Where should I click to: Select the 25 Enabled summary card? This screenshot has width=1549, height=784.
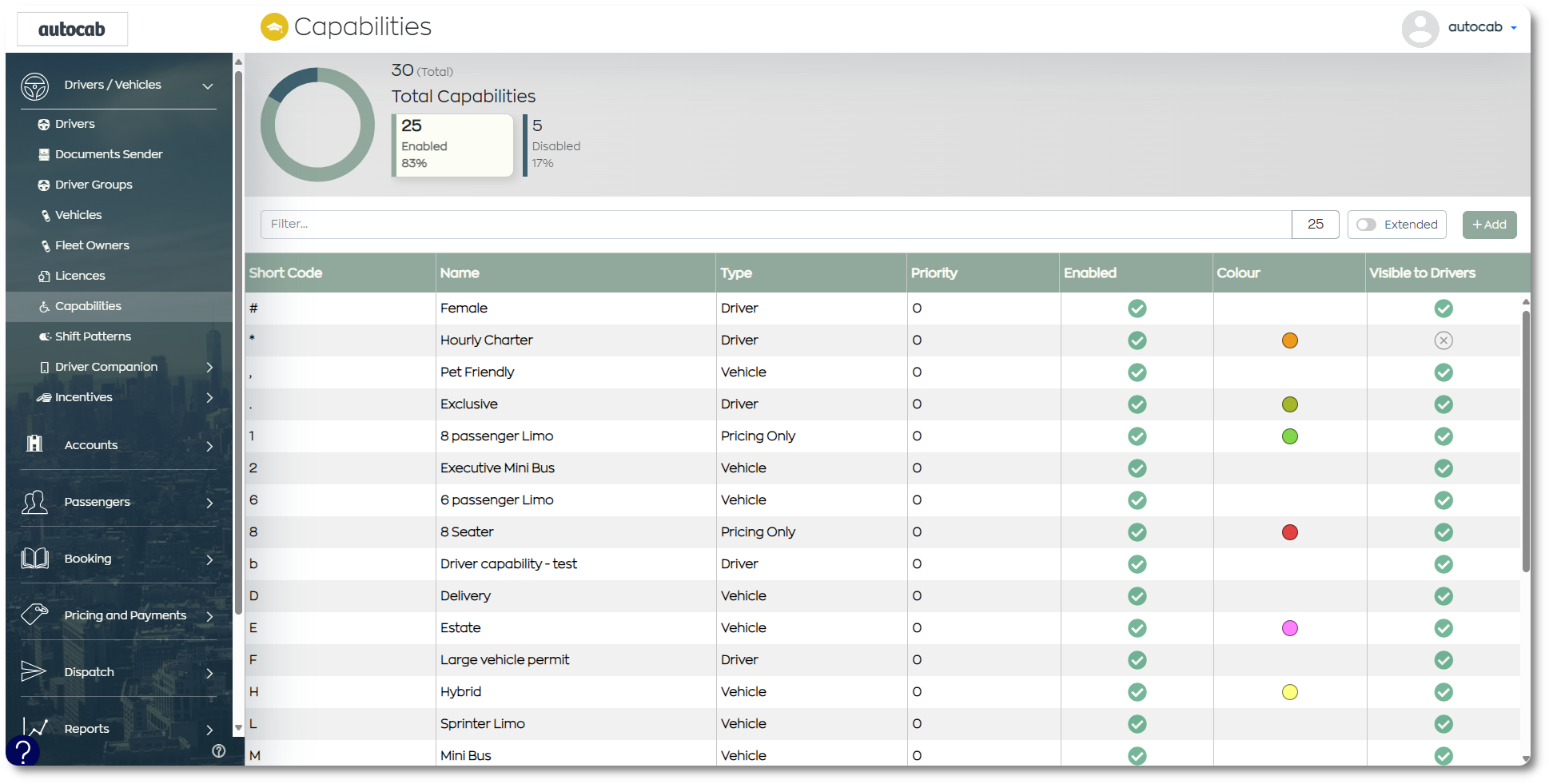click(x=452, y=145)
